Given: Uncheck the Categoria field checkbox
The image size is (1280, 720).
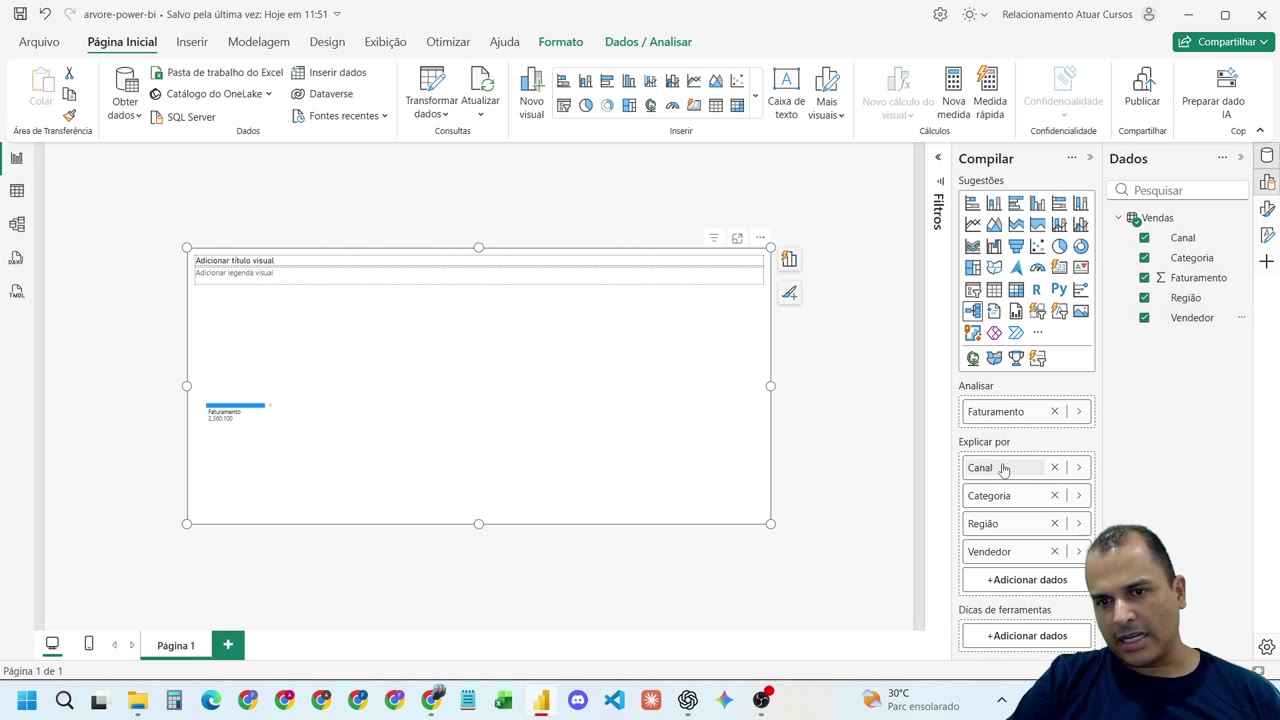Looking at the screenshot, I should 1144,258.
